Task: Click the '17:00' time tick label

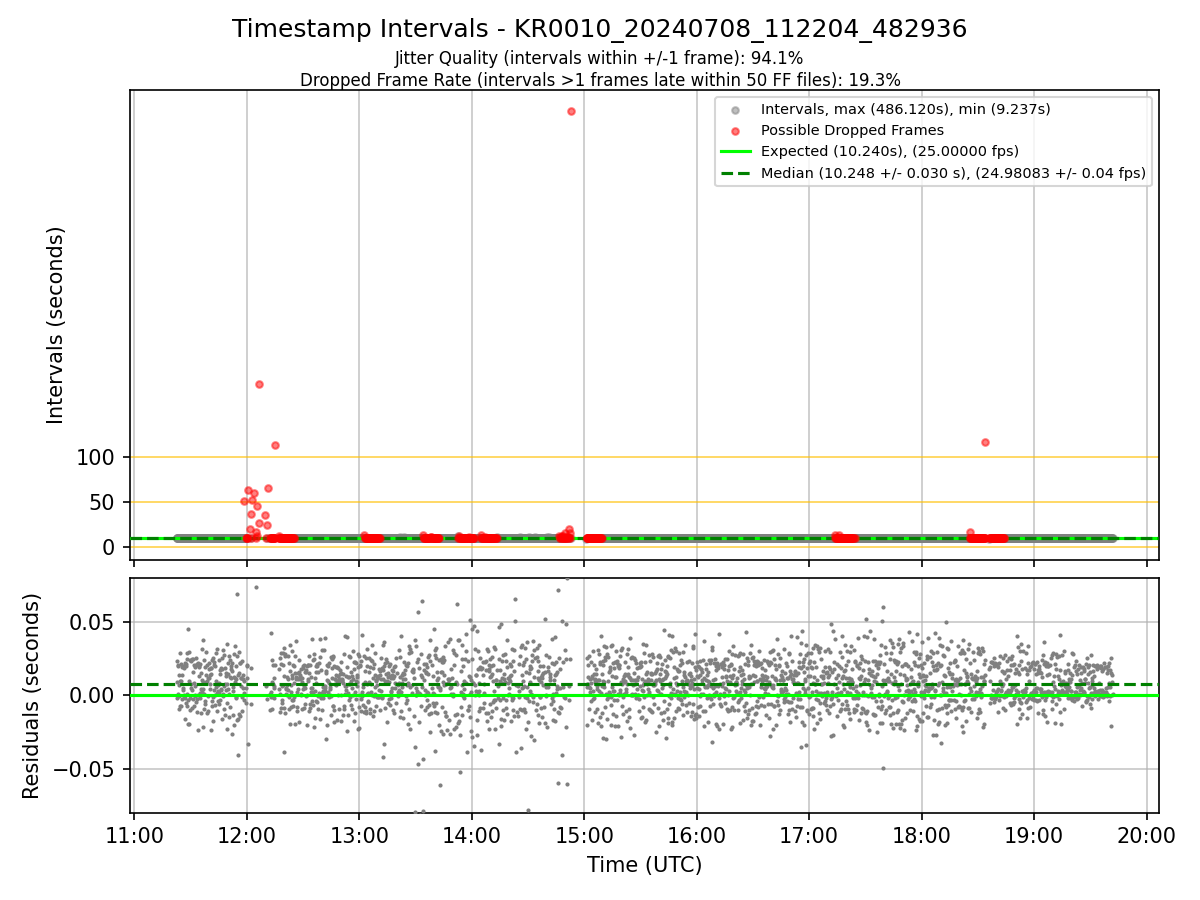Action: coord(809,835)
